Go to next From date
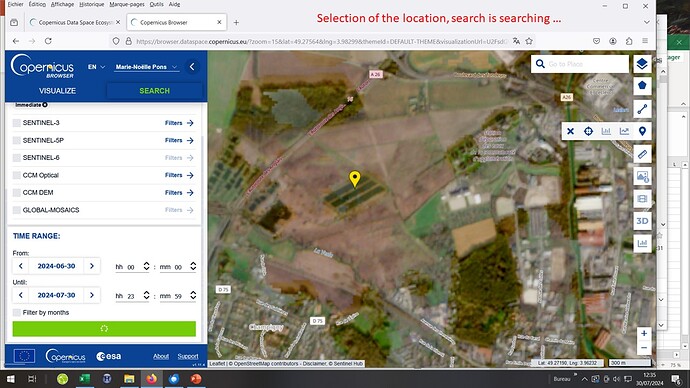Screen dimensions: 690x388 [92, 266]
